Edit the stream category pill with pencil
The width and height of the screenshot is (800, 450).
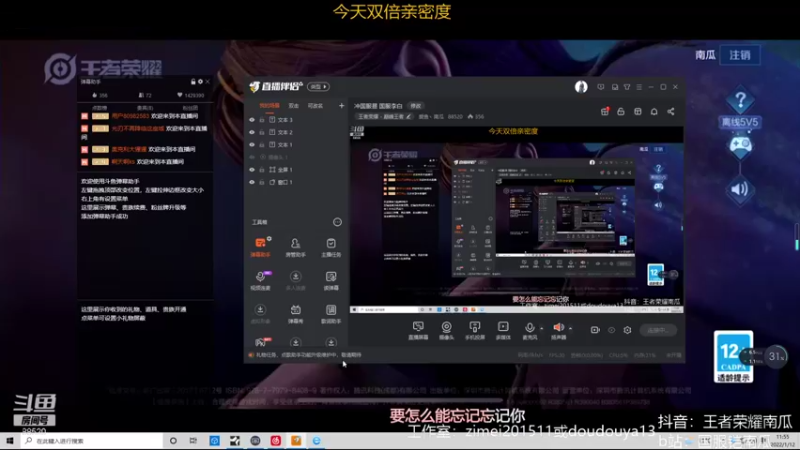(385, 117)
